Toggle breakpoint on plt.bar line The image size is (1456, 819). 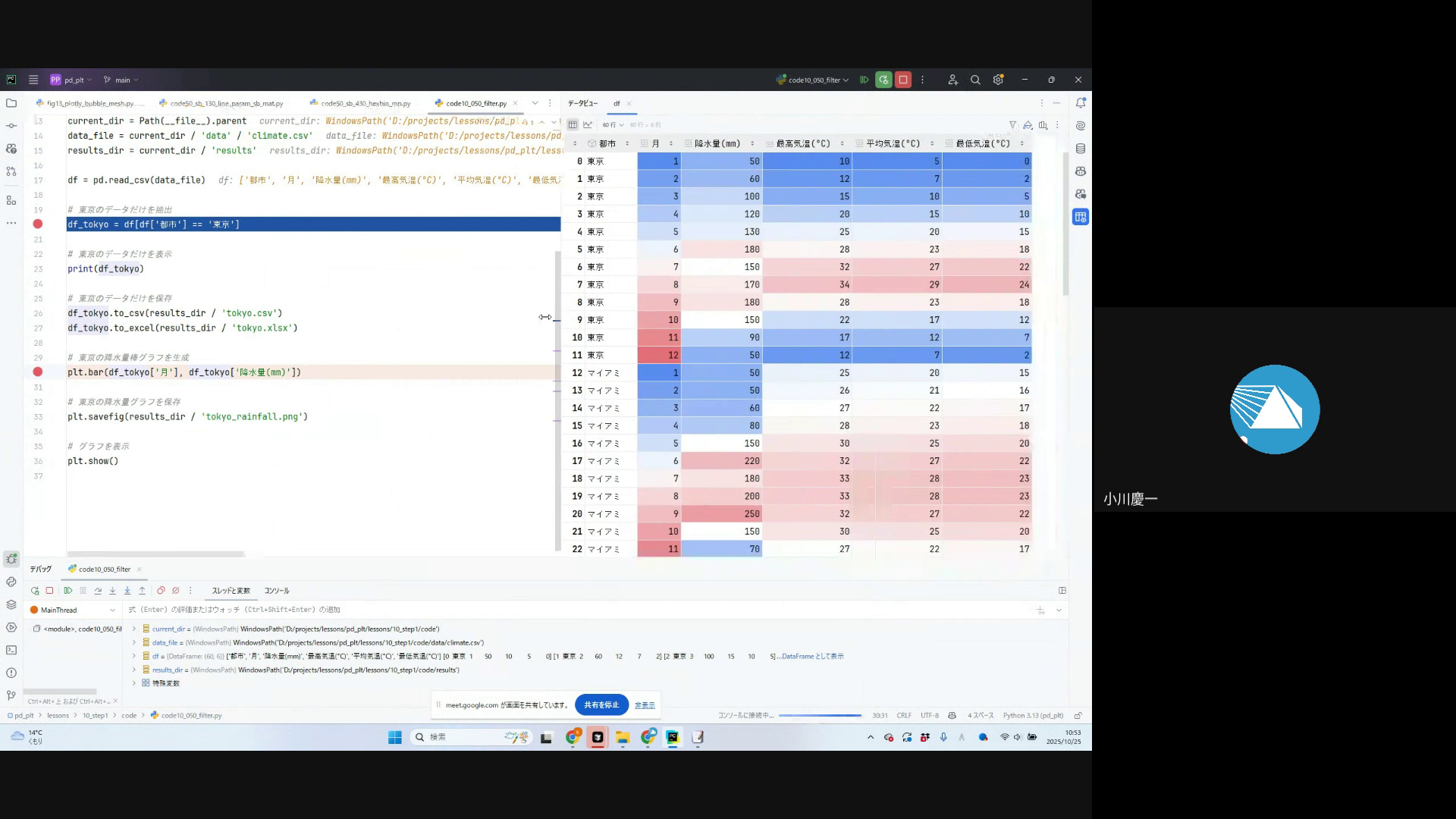point(37,372)
